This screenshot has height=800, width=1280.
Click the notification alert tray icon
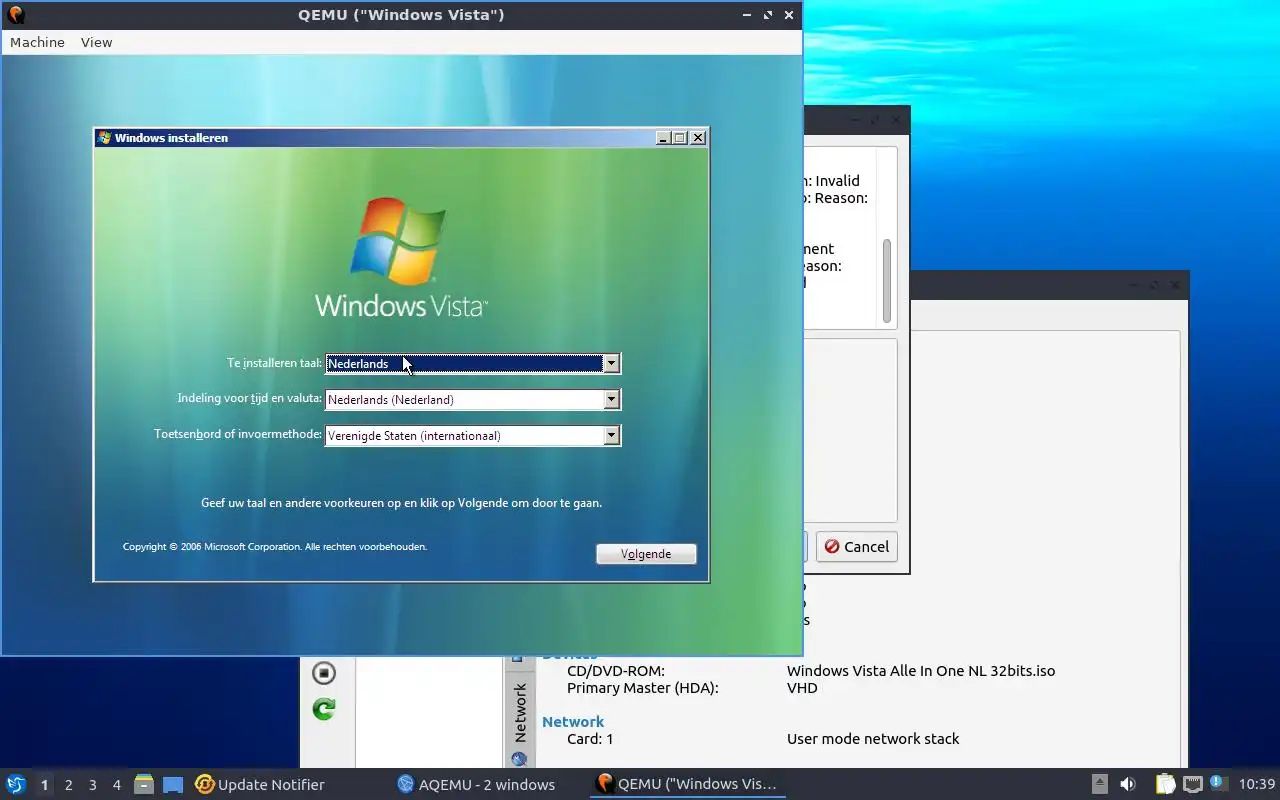pos(1218,783)
